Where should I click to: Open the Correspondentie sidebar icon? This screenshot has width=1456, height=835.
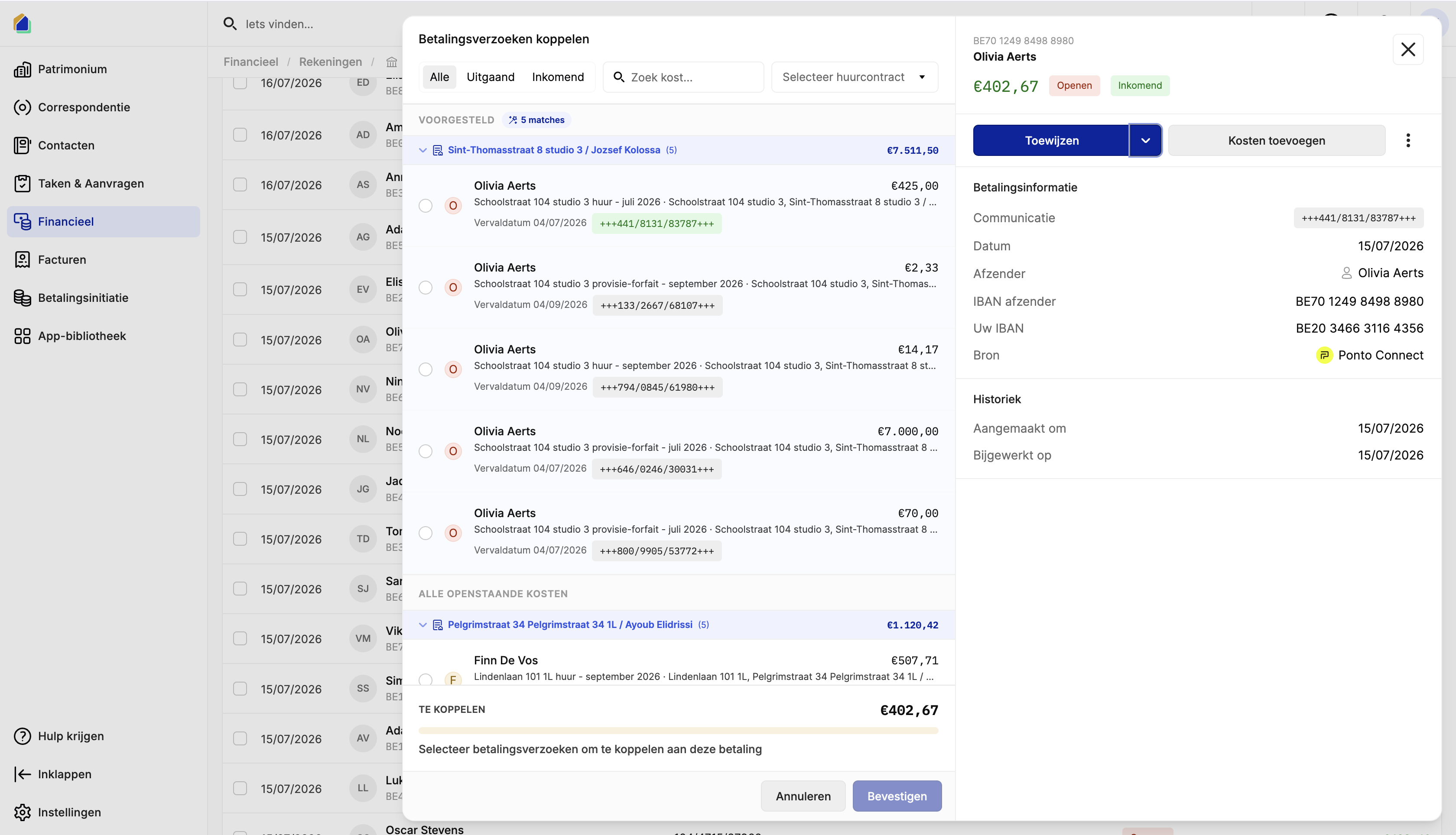tap(23, 107)
